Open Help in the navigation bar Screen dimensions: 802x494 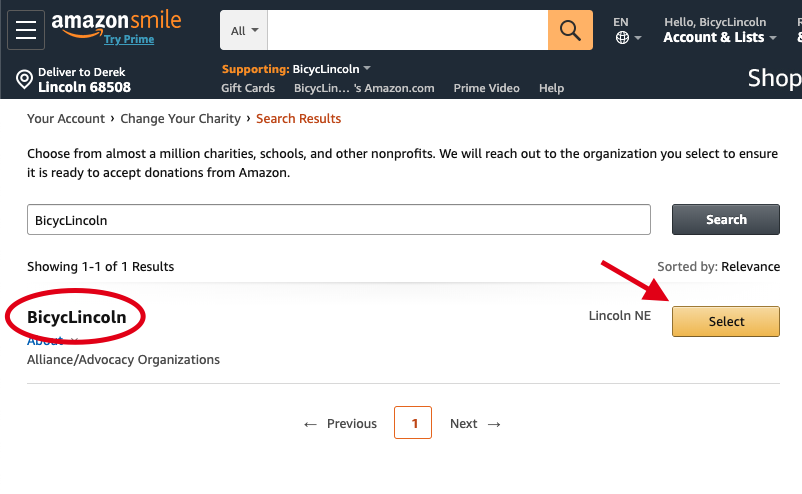pyautogui.click(x=551, y=88)
